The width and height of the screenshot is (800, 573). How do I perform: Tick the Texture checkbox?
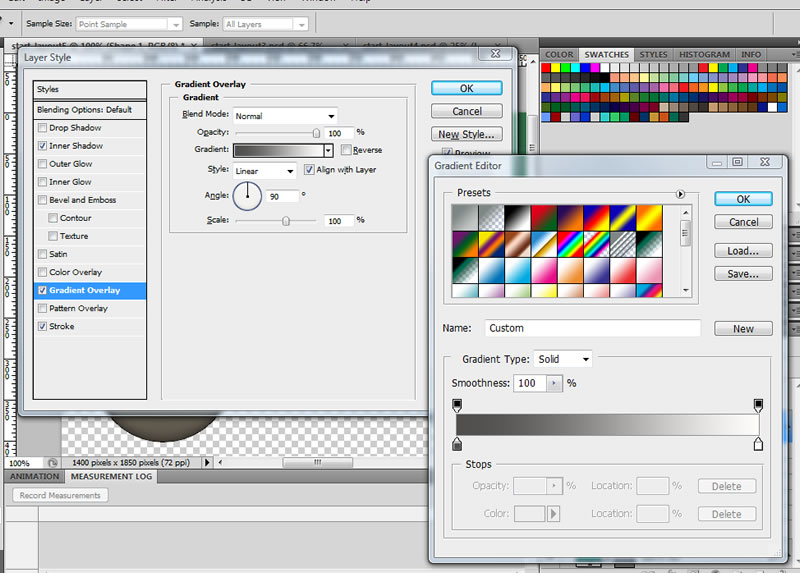coord(53,236)
